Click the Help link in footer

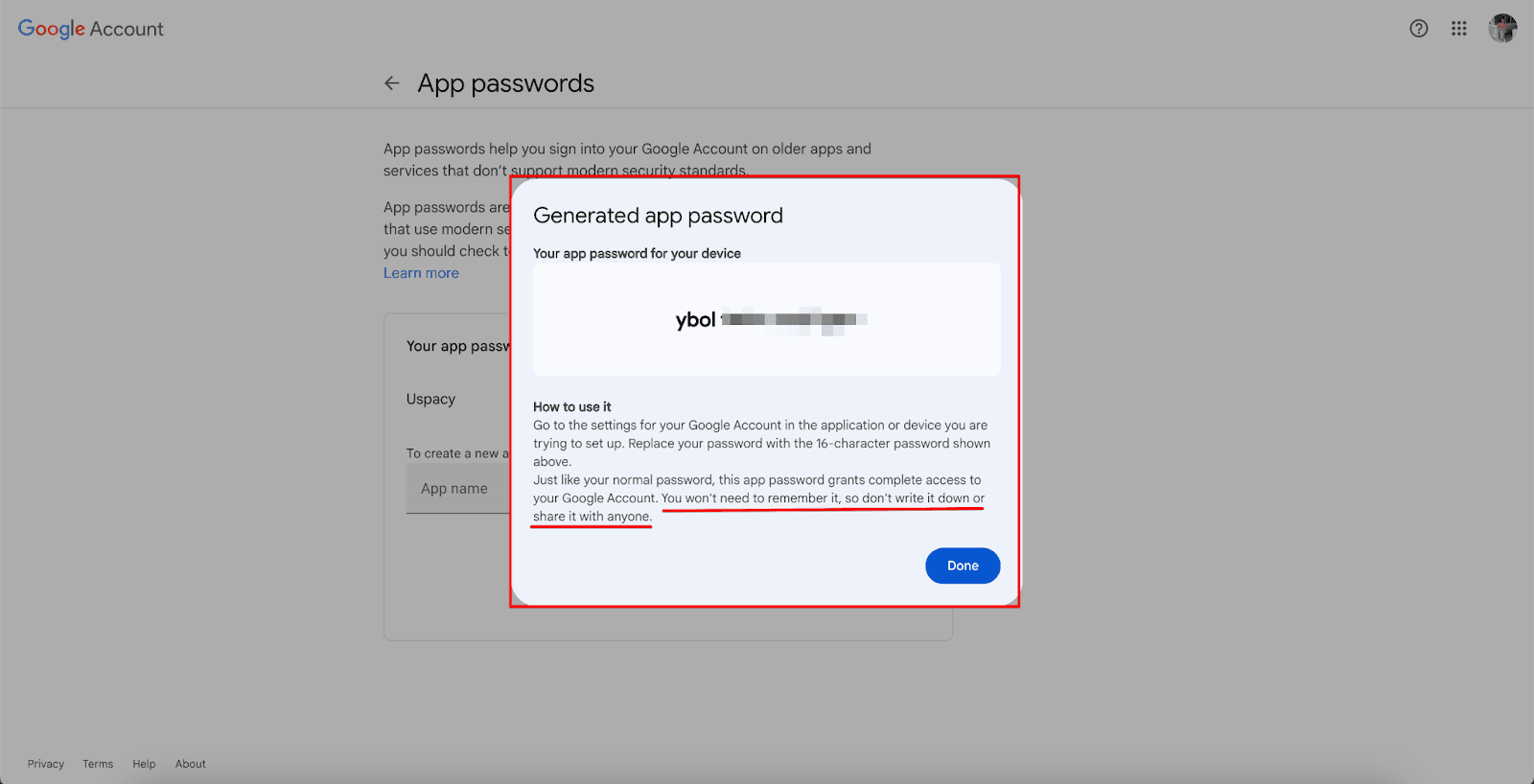144,764
